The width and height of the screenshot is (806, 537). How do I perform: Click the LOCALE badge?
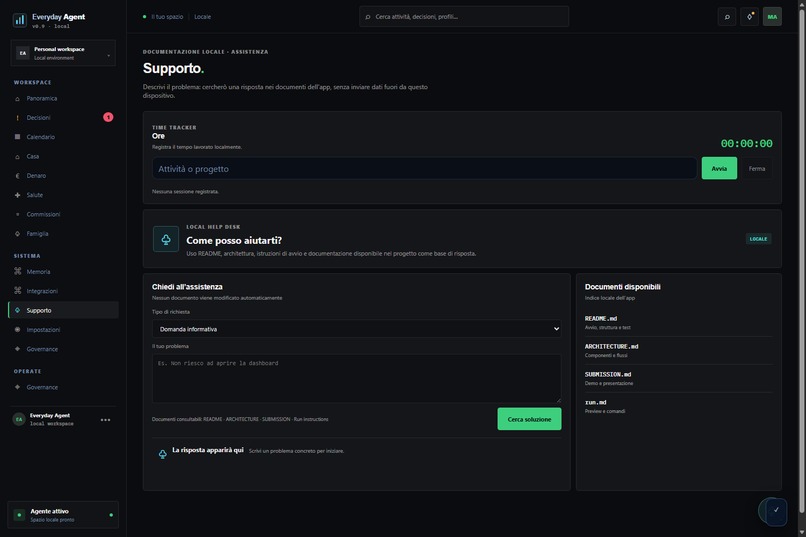(758, 239)
